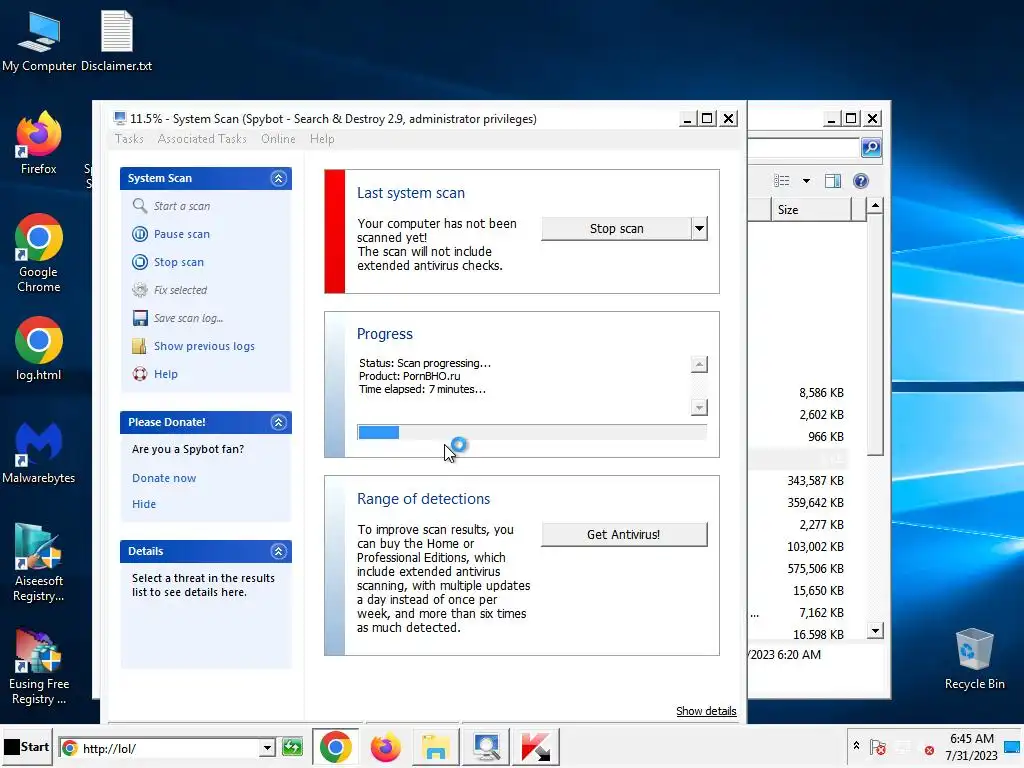
Task: Select the Eusing Free Registry desktop shortcut
Action: click(x=39, y=666)
